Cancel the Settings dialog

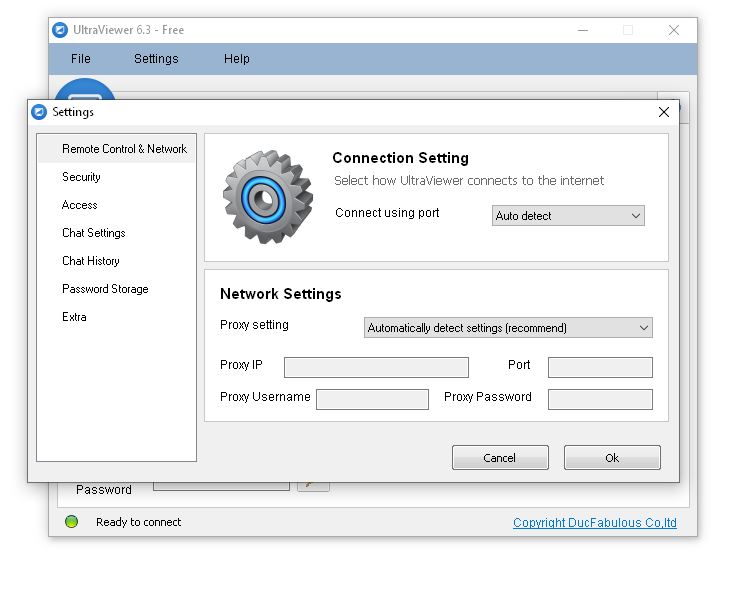coord(500,457)
